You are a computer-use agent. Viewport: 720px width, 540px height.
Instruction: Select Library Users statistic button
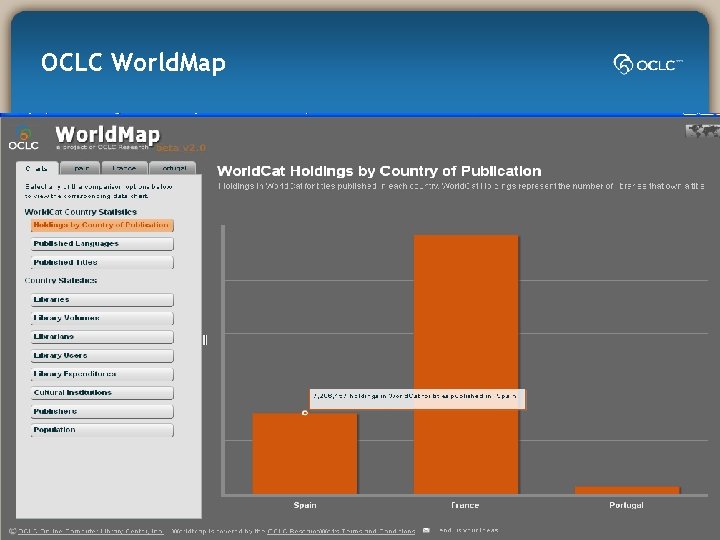tap(102, 356)
